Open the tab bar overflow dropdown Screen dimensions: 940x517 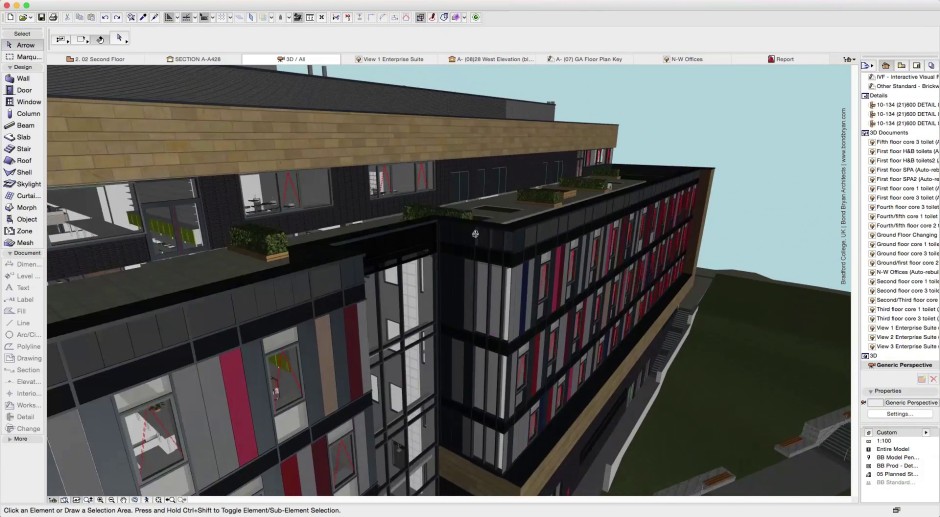(848, 59)
